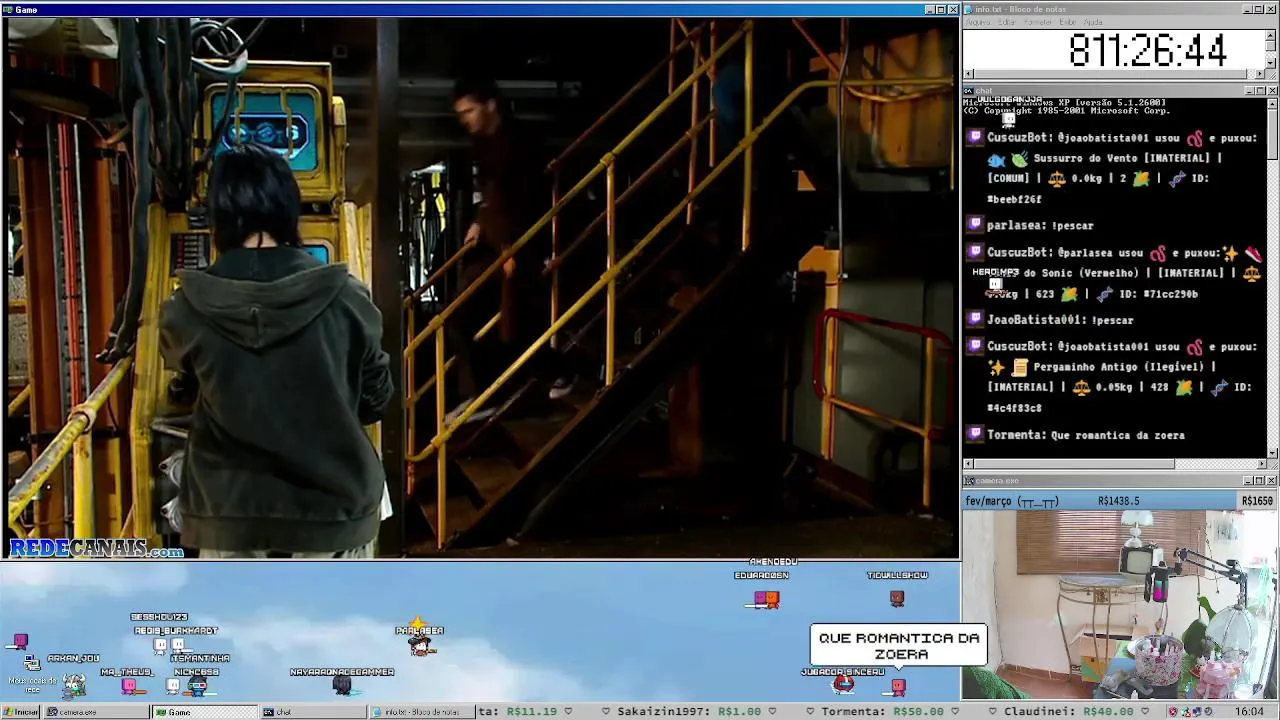The height and width of the screenshot is (720, 1280).
Task: Click the Notepad horizontal scroll right arrow
Action: [1261, 73]
